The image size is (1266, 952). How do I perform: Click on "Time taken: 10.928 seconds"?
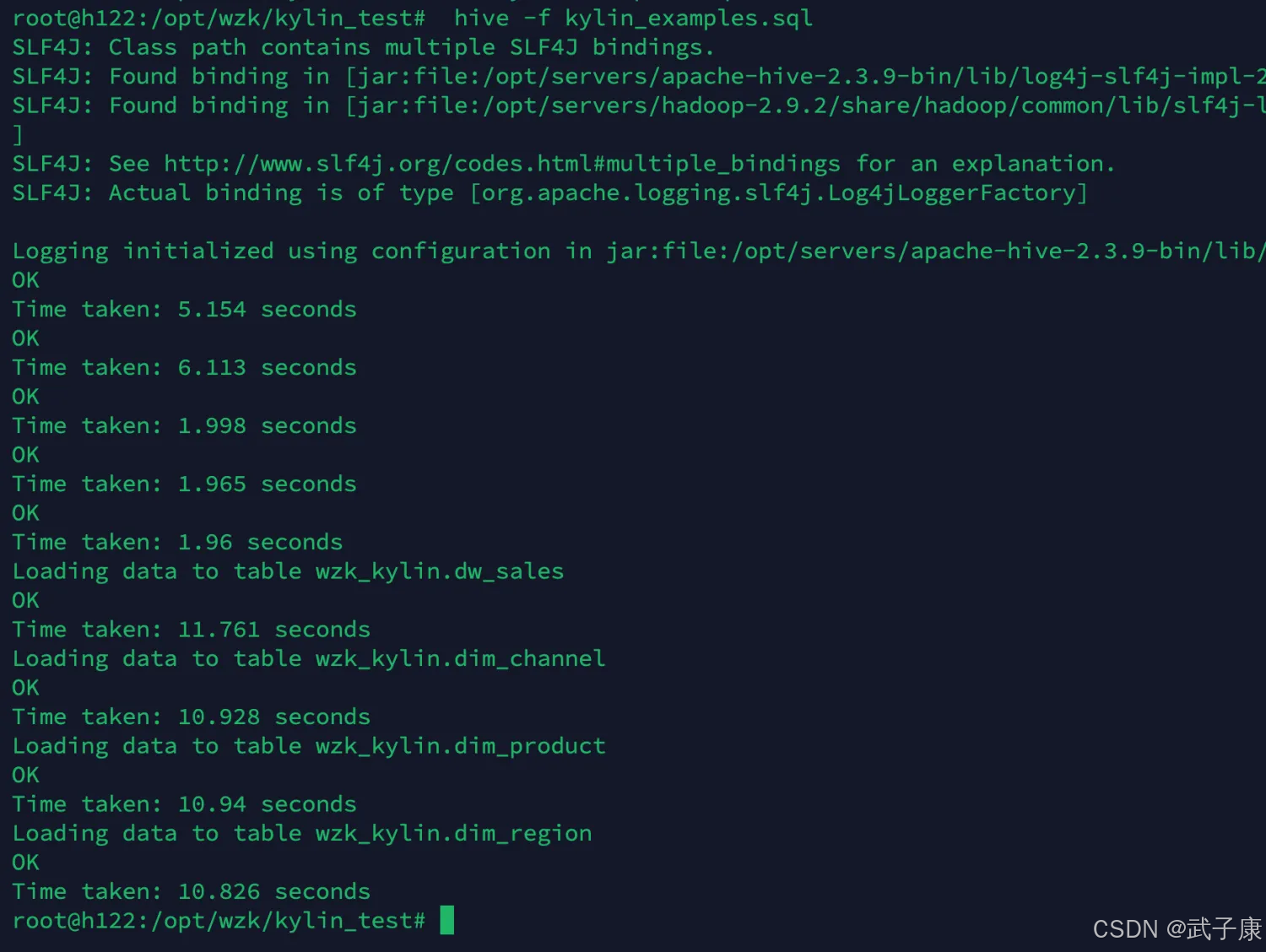191,717
